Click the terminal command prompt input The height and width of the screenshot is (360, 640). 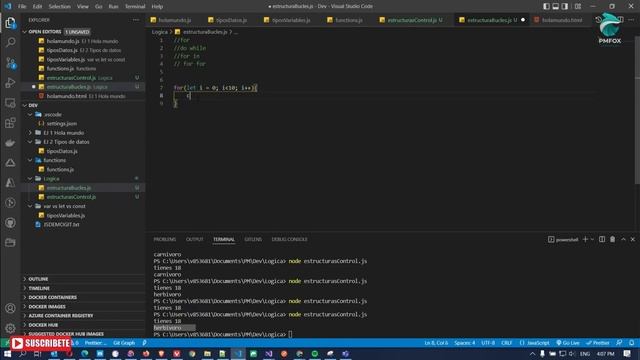click(x=290, y=334)
